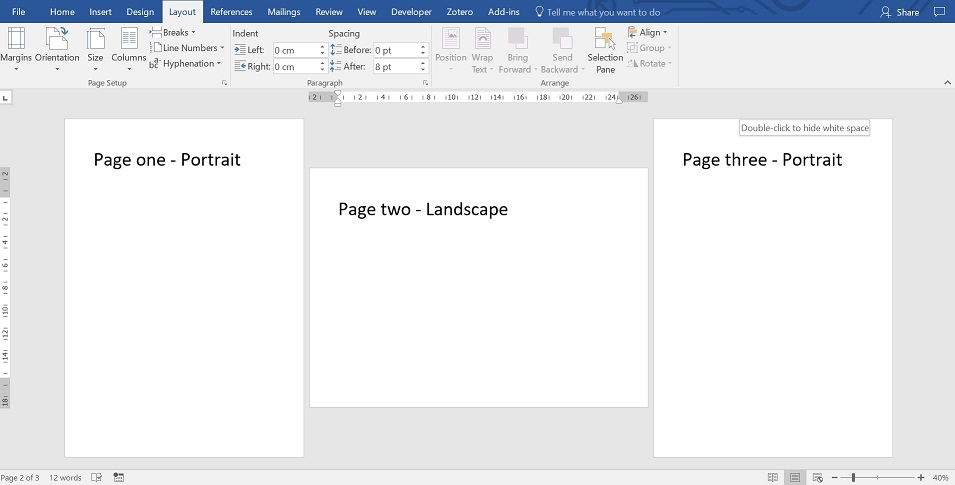This screenshot has height=485, width=955.
Task: Switch to Web Layout view
Action: tap(817, 478)
